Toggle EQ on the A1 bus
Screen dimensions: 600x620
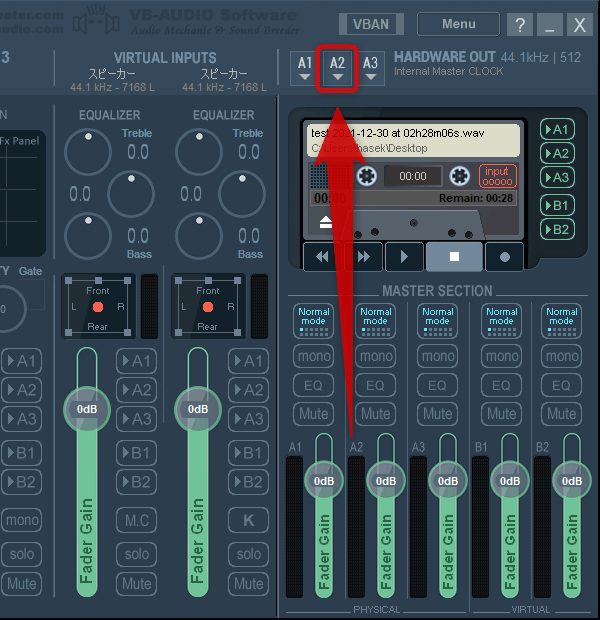tap(313, 385)
